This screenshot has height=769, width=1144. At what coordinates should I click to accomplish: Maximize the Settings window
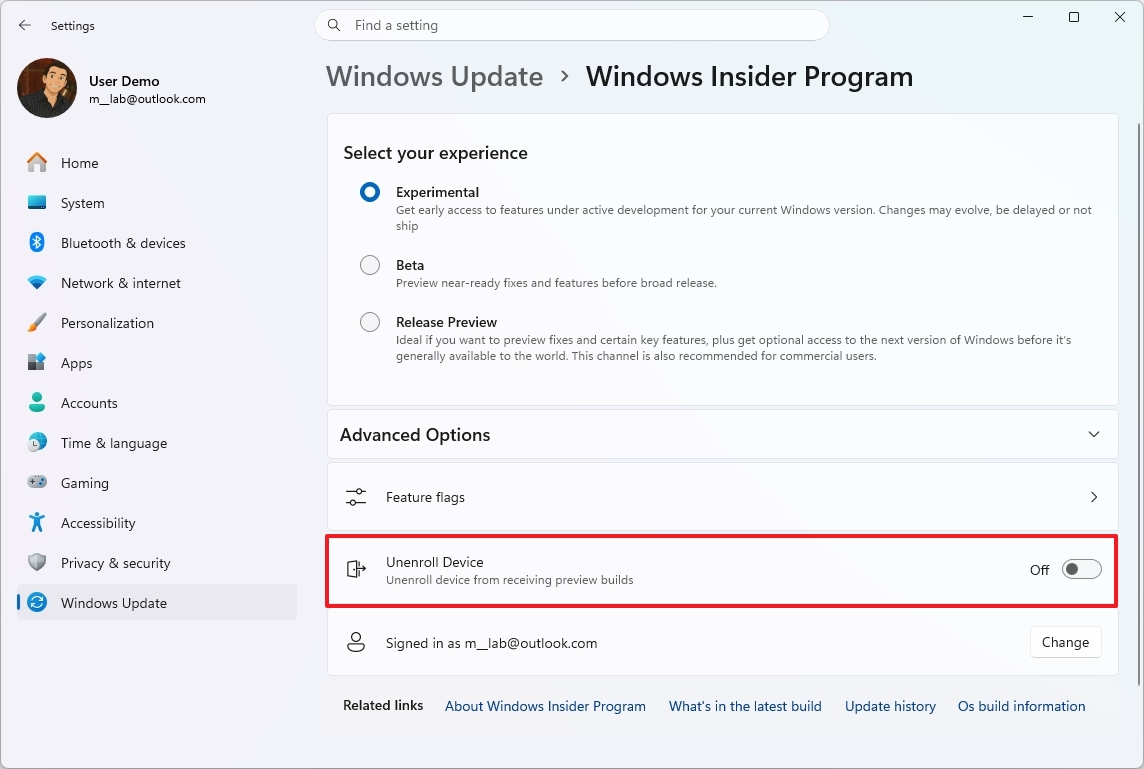pos(1074,17)
